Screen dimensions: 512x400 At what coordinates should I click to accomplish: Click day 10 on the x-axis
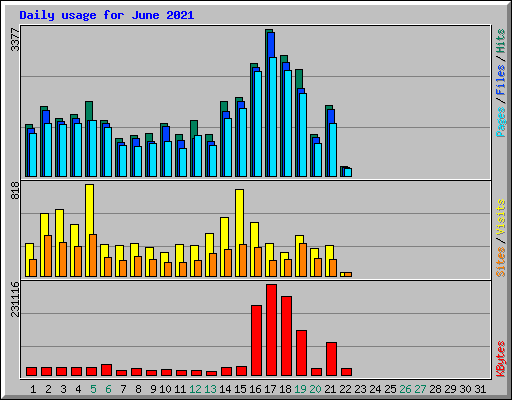165,389
